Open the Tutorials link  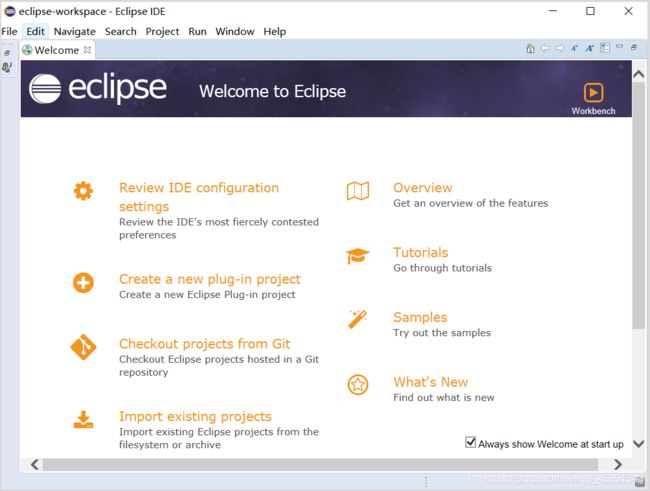pos(421,252)
